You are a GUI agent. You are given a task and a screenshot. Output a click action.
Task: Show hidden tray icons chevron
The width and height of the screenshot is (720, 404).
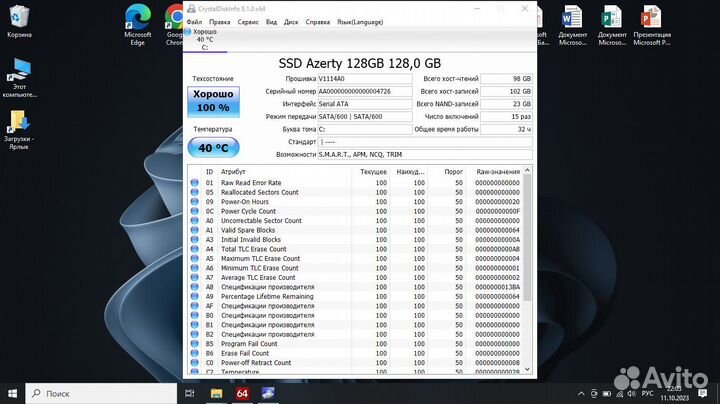point(581,394)
